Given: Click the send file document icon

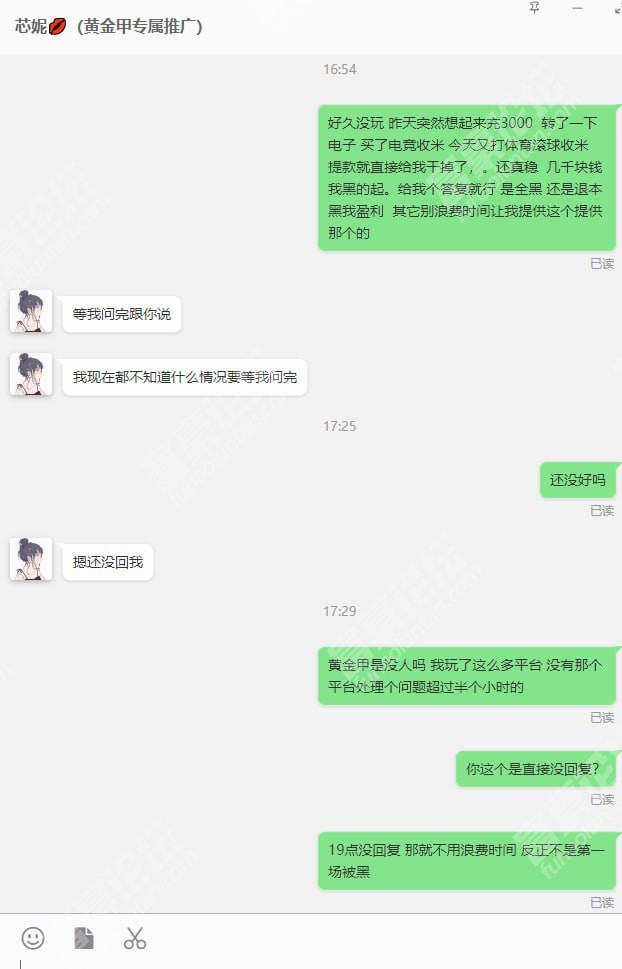Looking at the screenshot, I should 83,938.
